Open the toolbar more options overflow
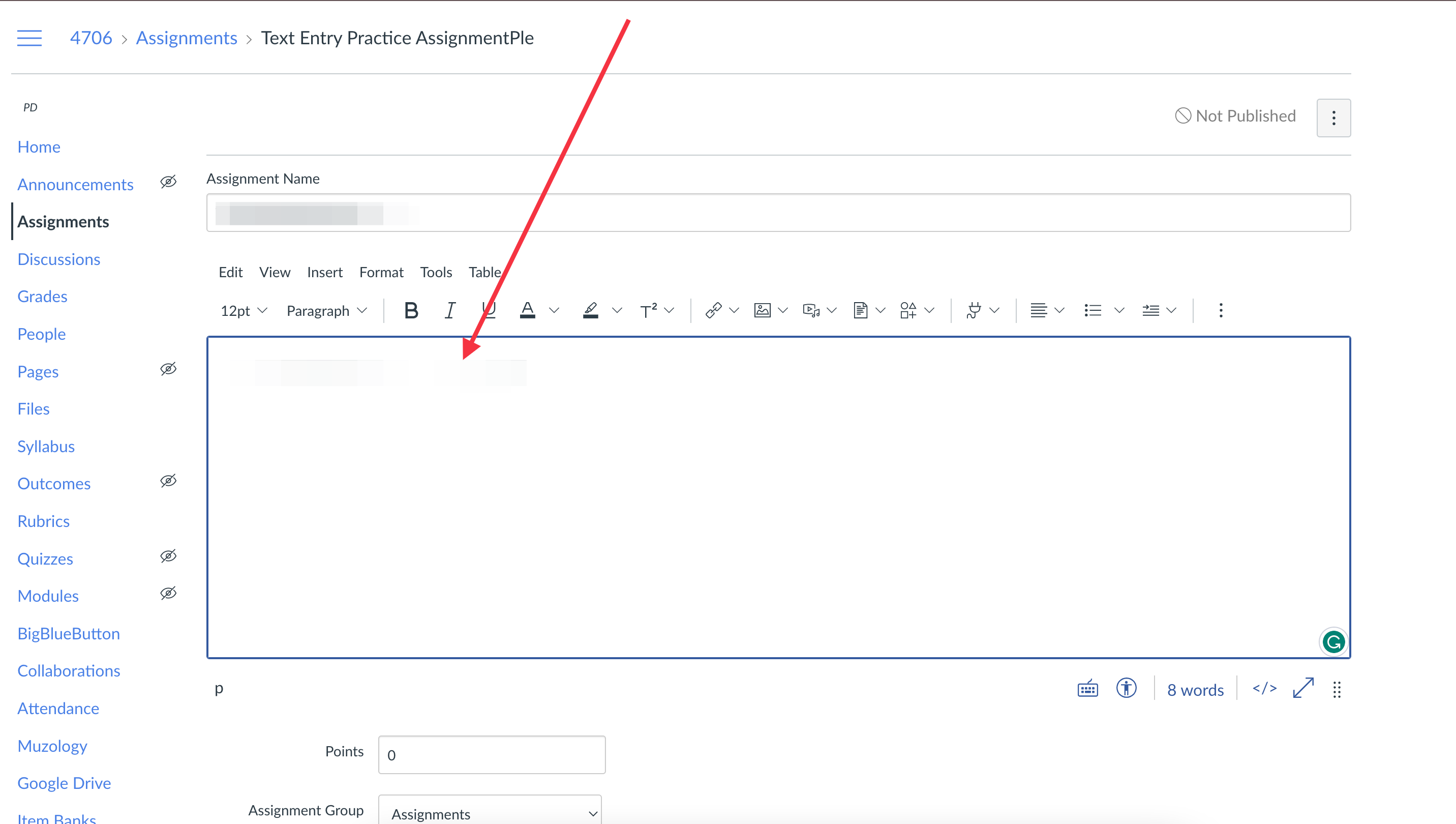Screen dimensions: 1456x824 1221,311
